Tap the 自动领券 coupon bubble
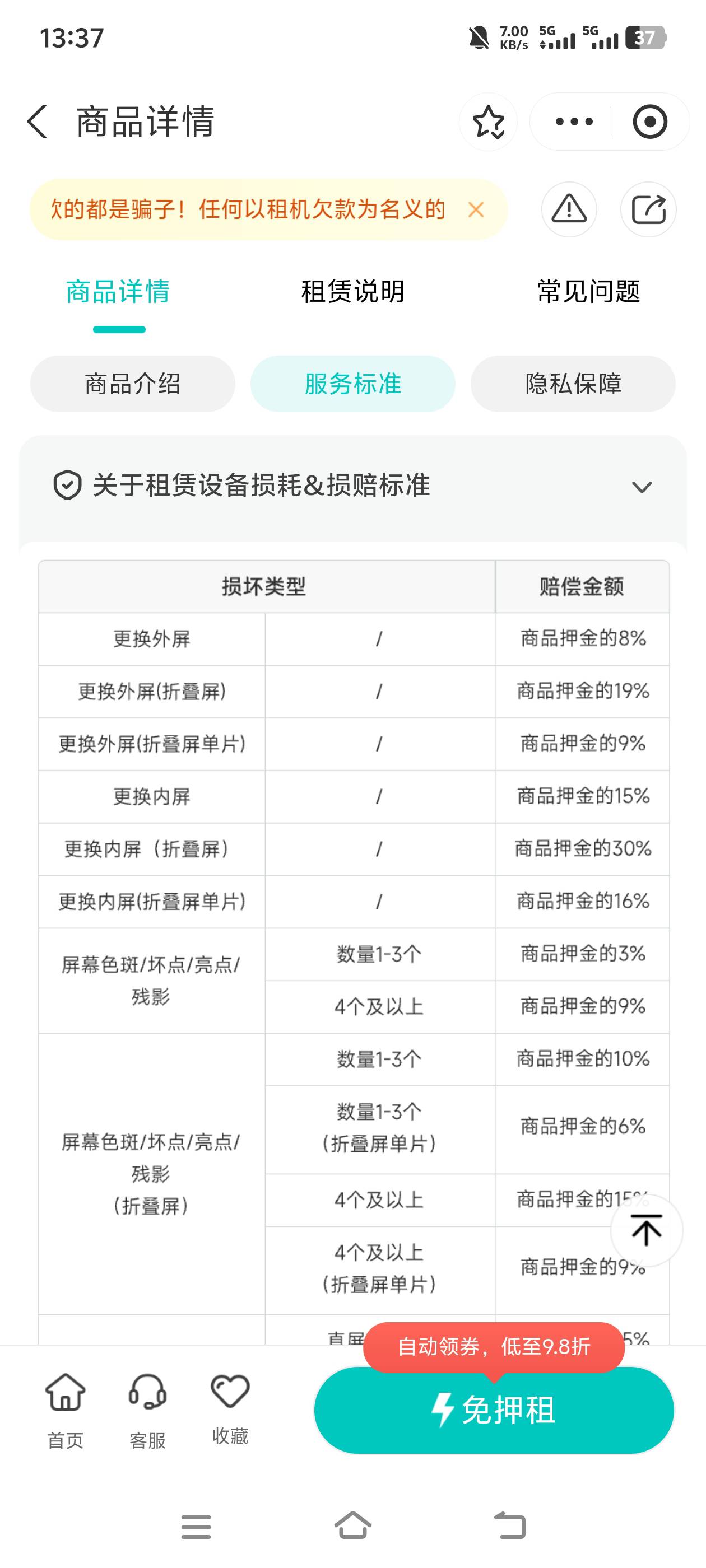706x1568 pixels. 494,1347
